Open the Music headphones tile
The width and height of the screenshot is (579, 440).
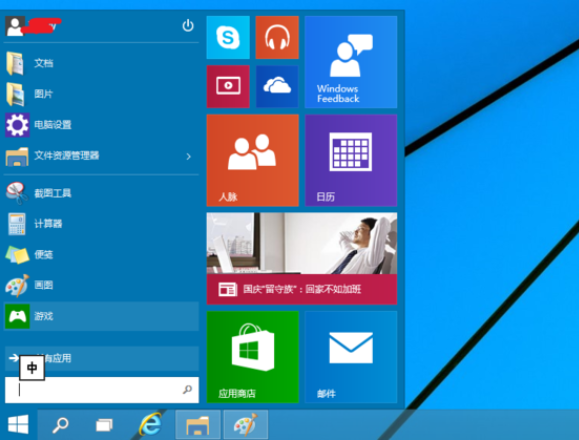point(277,37)
